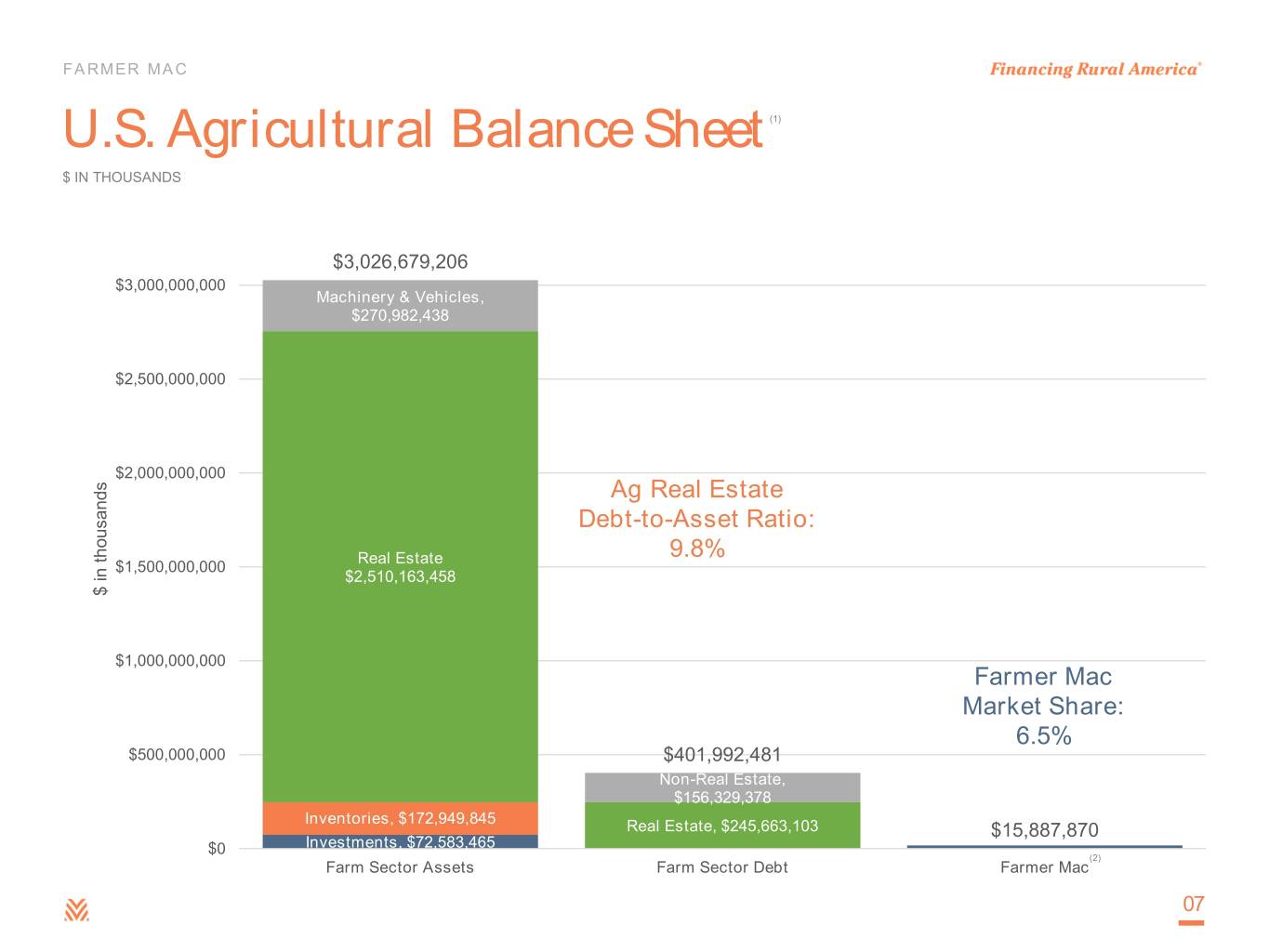1269x952 pixels.
Task: Click the green Real Estate debt segment
Action: pos(722,826)
